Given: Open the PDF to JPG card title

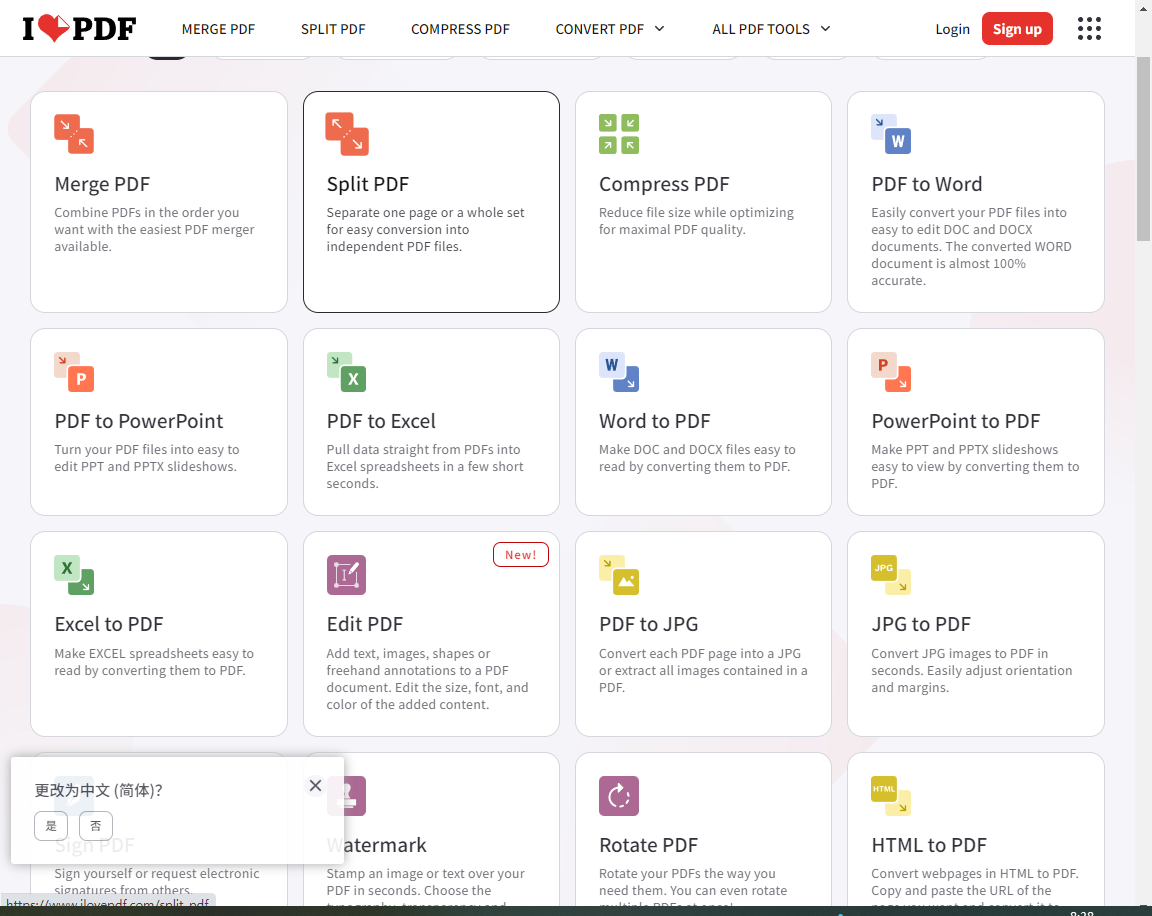Looking at the screenshot, I should pos(649,624).
